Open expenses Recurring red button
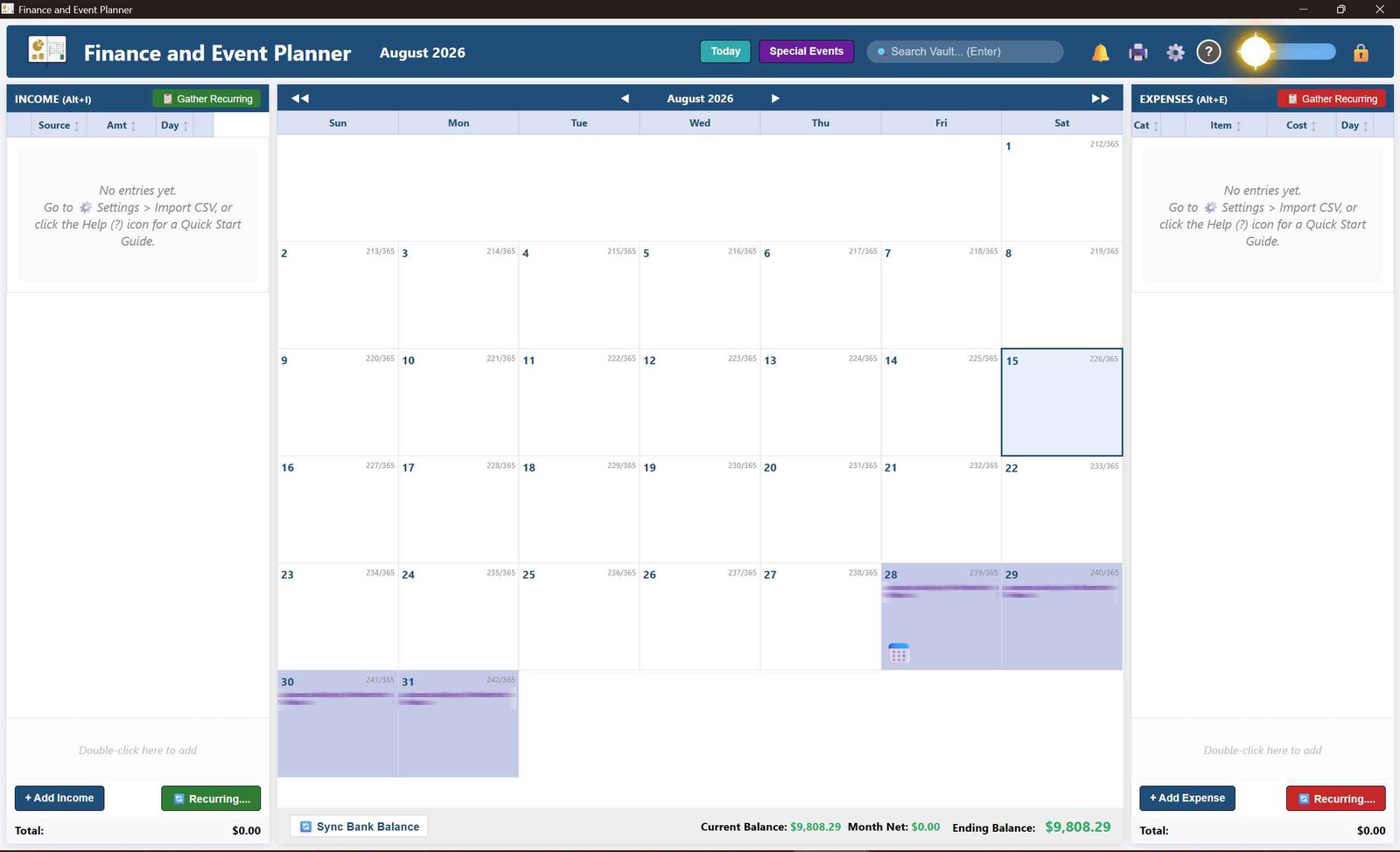 (1336, 799)
